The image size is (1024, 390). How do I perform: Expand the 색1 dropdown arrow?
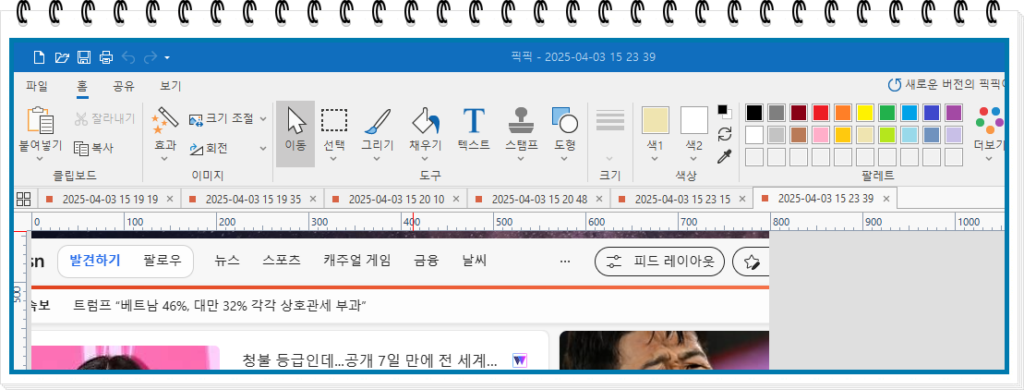(x=655, y=159)
